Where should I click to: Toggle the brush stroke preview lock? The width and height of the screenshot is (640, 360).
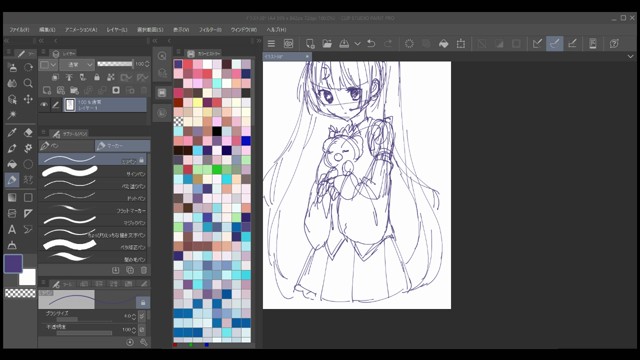tap(143, 302)
